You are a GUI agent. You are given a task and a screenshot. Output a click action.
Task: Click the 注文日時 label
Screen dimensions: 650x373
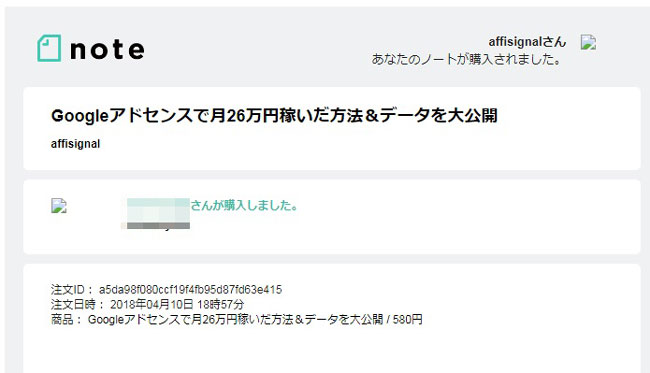coord(77,305)
